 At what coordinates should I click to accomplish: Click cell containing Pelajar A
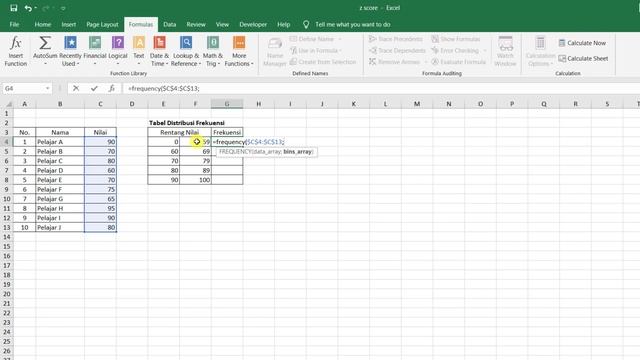pos(60,142)
